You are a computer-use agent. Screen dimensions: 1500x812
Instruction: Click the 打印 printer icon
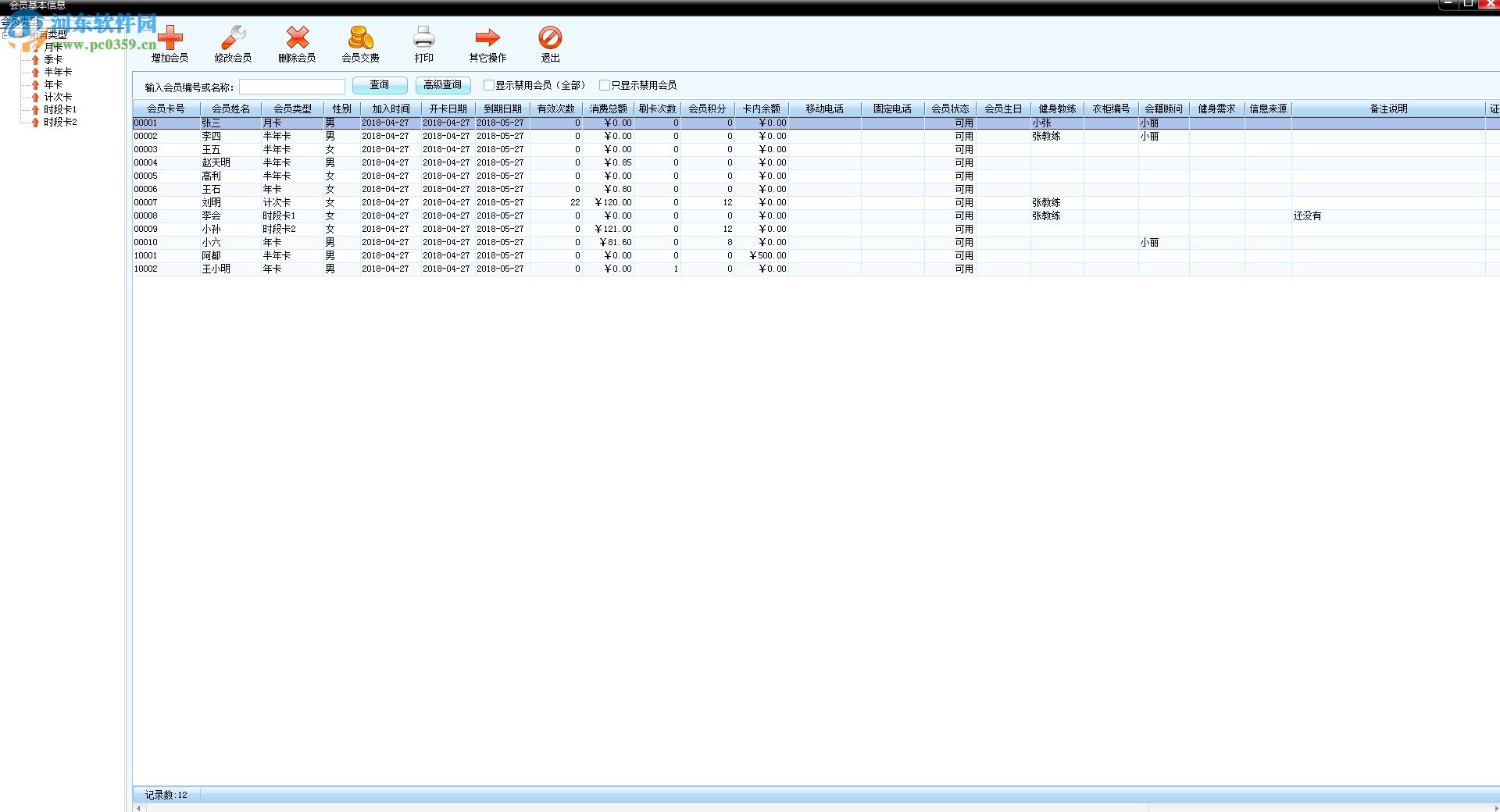423,37
